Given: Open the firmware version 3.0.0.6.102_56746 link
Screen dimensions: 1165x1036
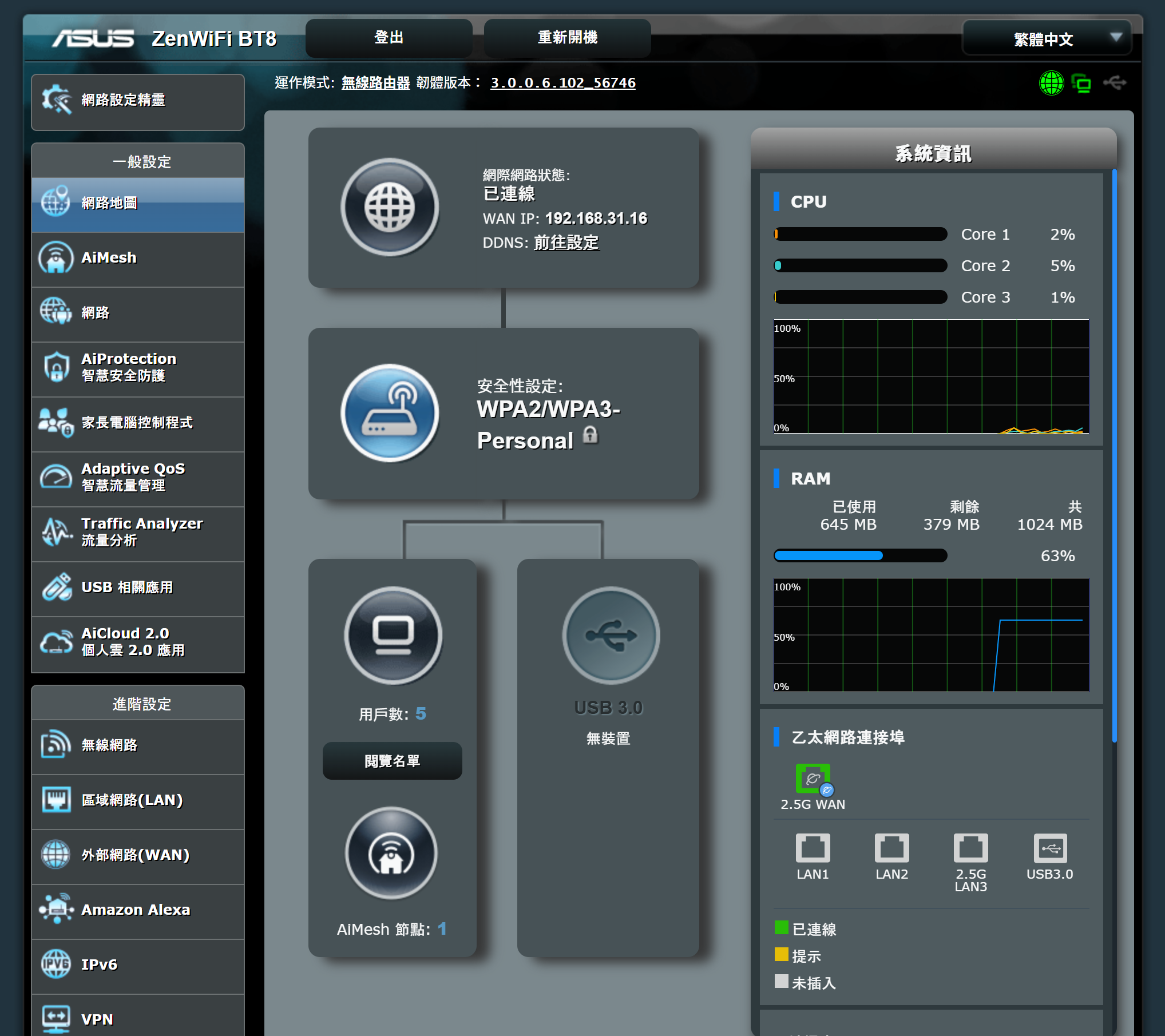Looking at the screenshot, I should (x=562, y=83).
